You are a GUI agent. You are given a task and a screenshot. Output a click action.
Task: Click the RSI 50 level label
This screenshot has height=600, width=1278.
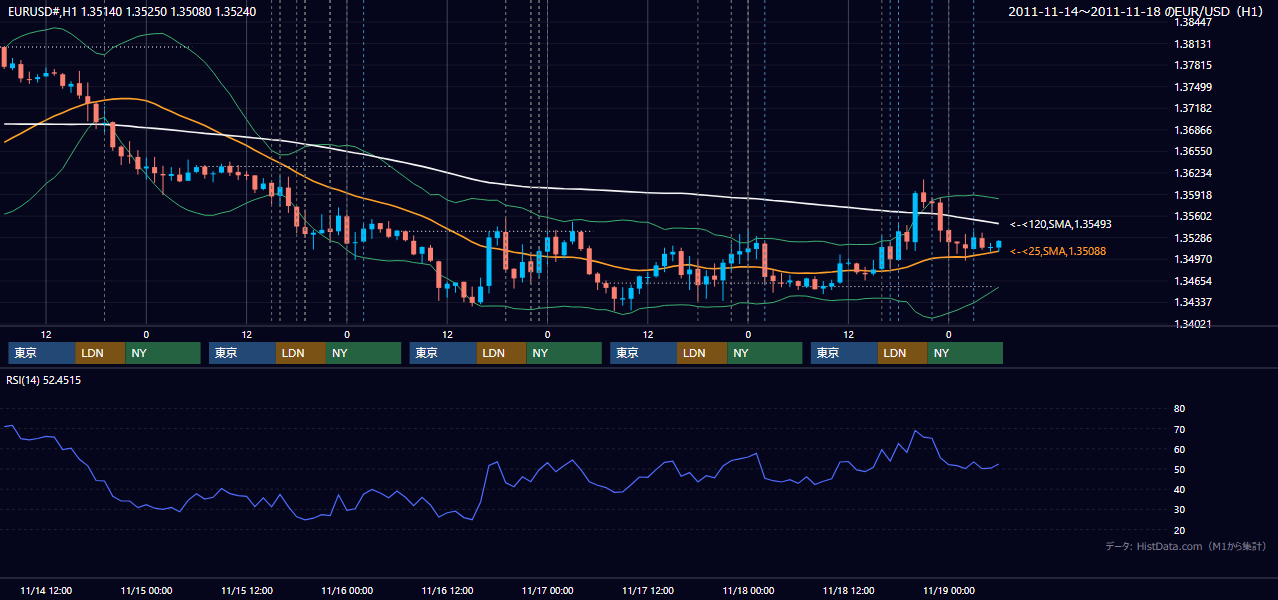[x=1179, y=469]
